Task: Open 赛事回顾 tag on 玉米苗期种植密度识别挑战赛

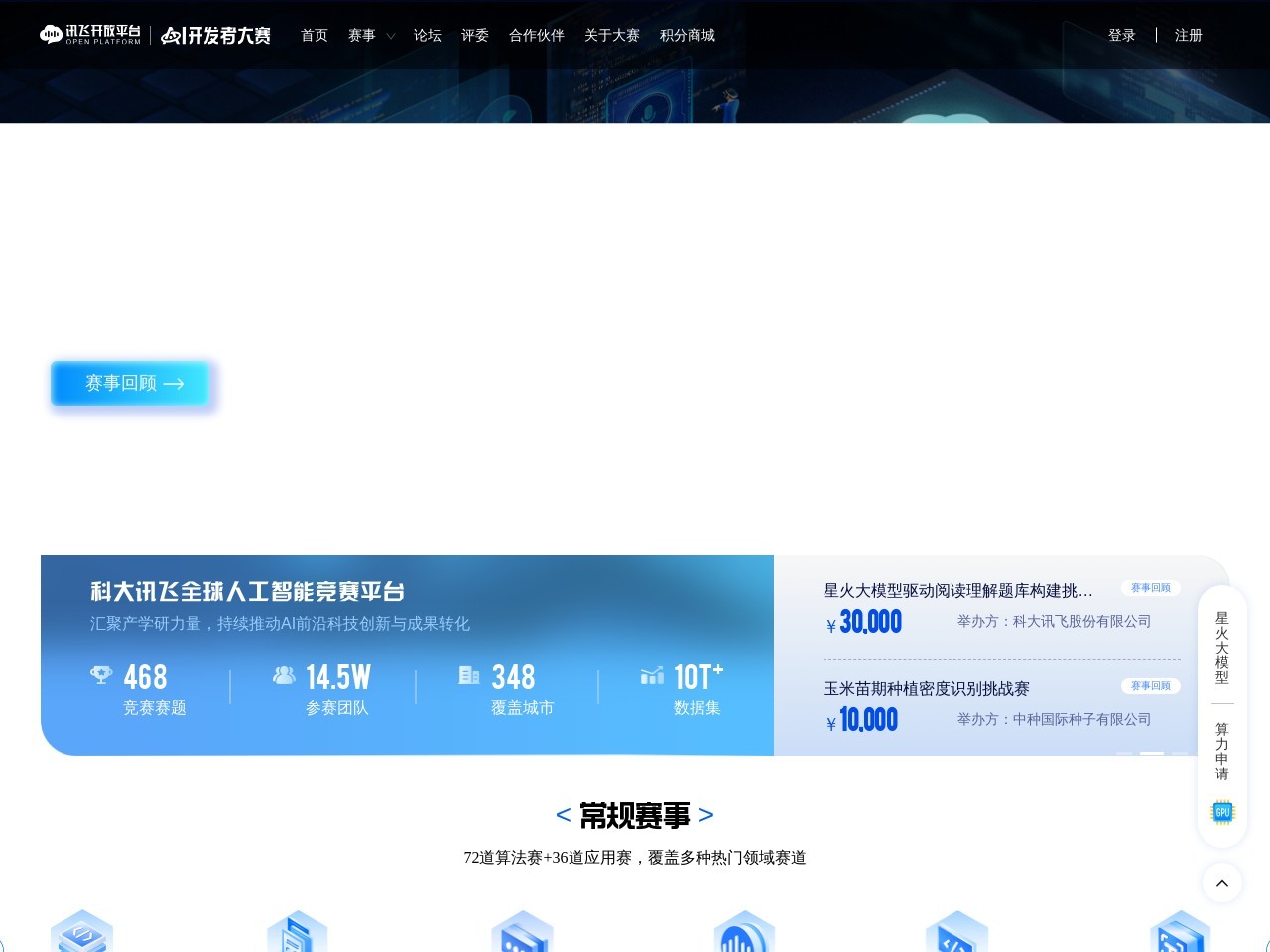Action: pos(1150,685)
